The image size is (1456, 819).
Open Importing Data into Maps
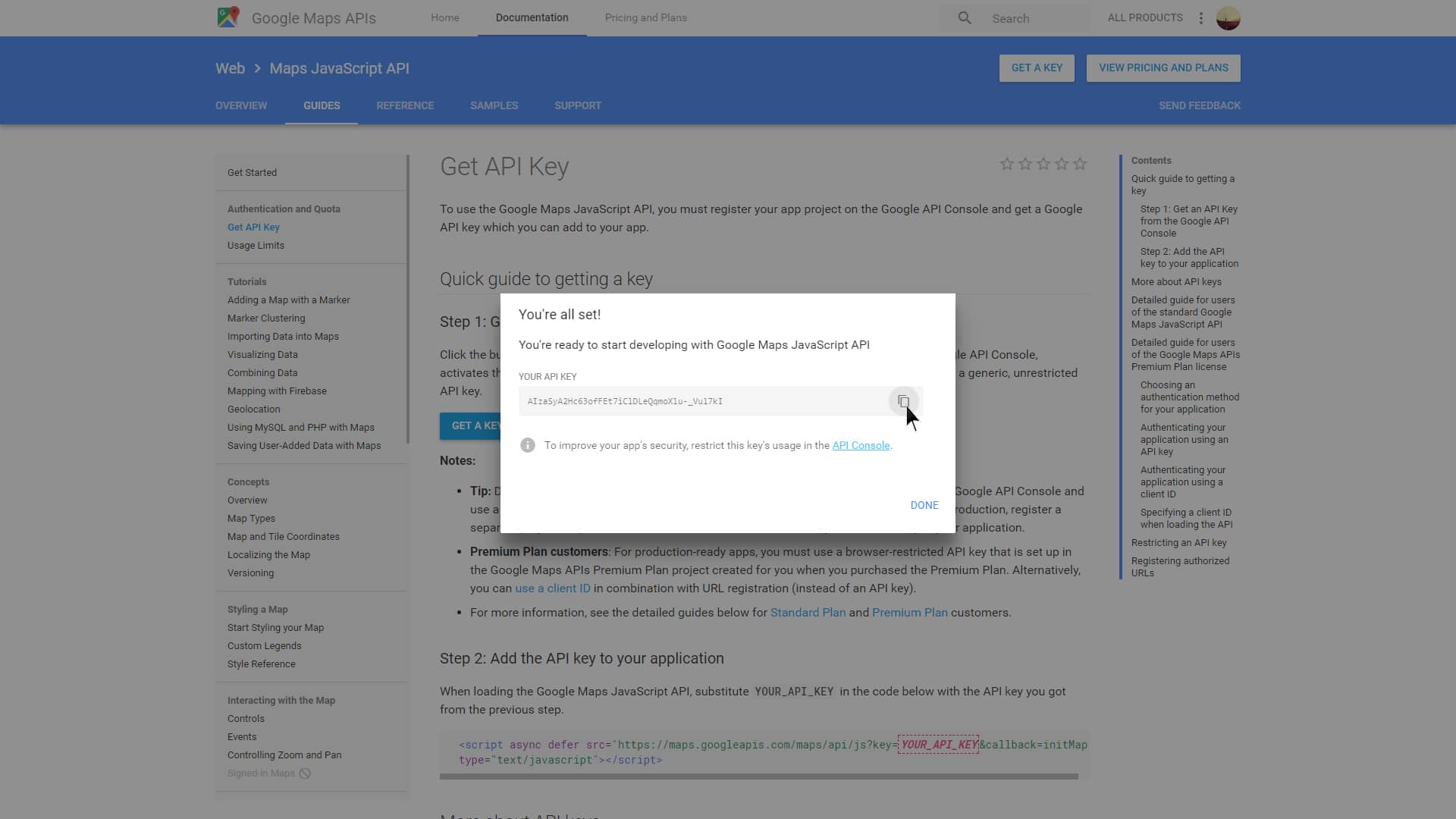[x=283, y=337]
